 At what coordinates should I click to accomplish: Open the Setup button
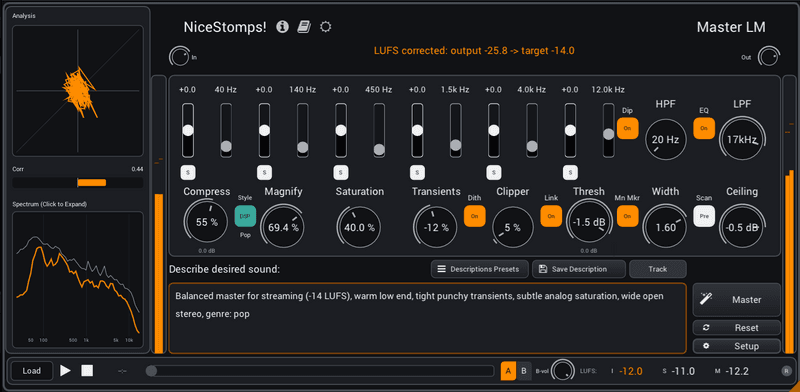(737, 346)
